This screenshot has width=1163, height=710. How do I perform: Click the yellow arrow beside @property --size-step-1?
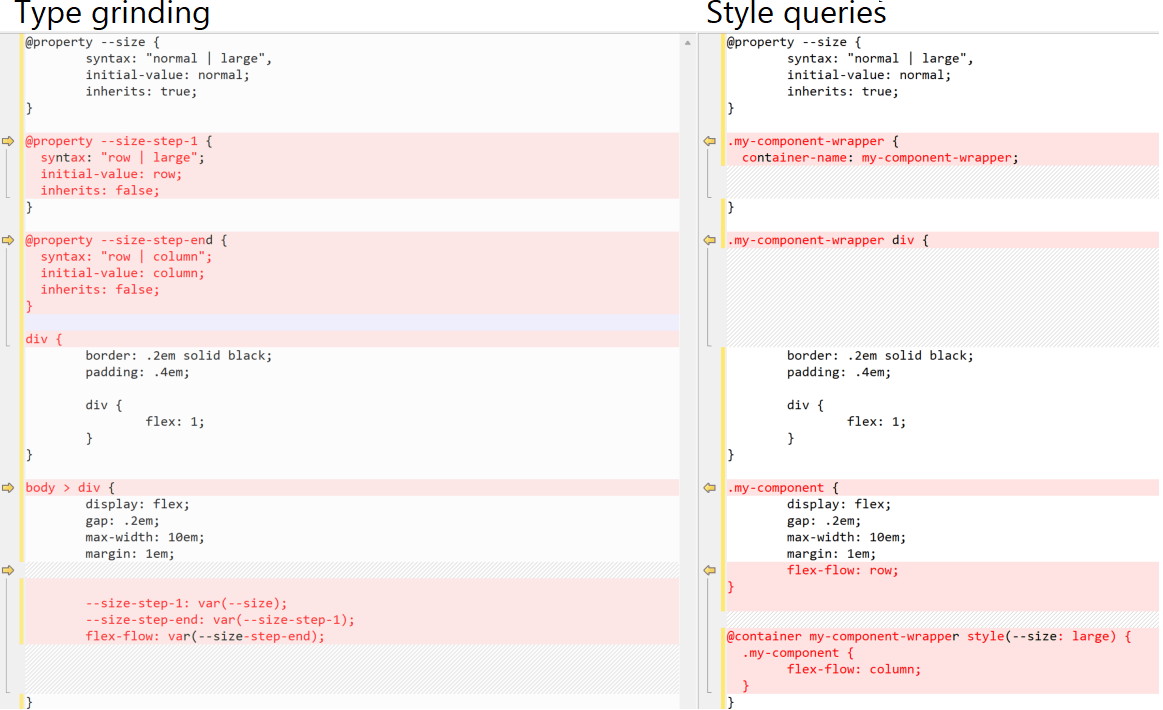8,141
